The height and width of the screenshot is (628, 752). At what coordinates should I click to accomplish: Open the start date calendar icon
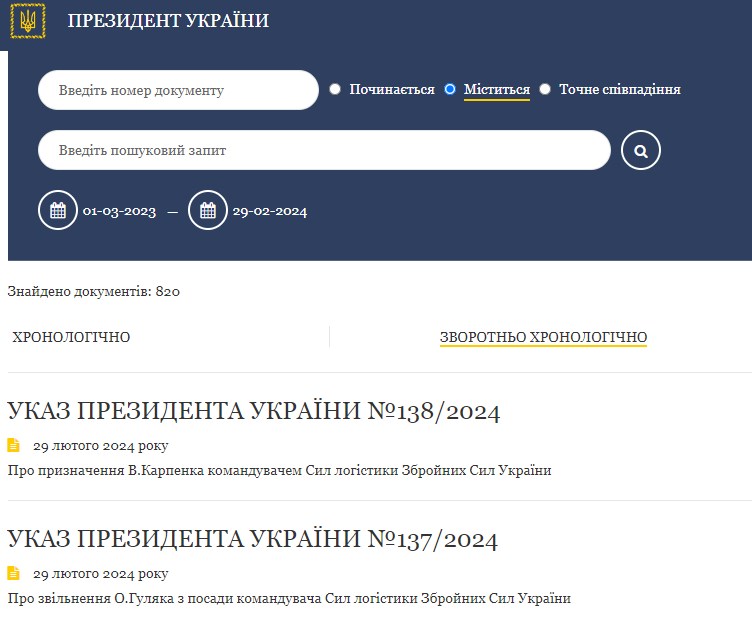(58, 210)
